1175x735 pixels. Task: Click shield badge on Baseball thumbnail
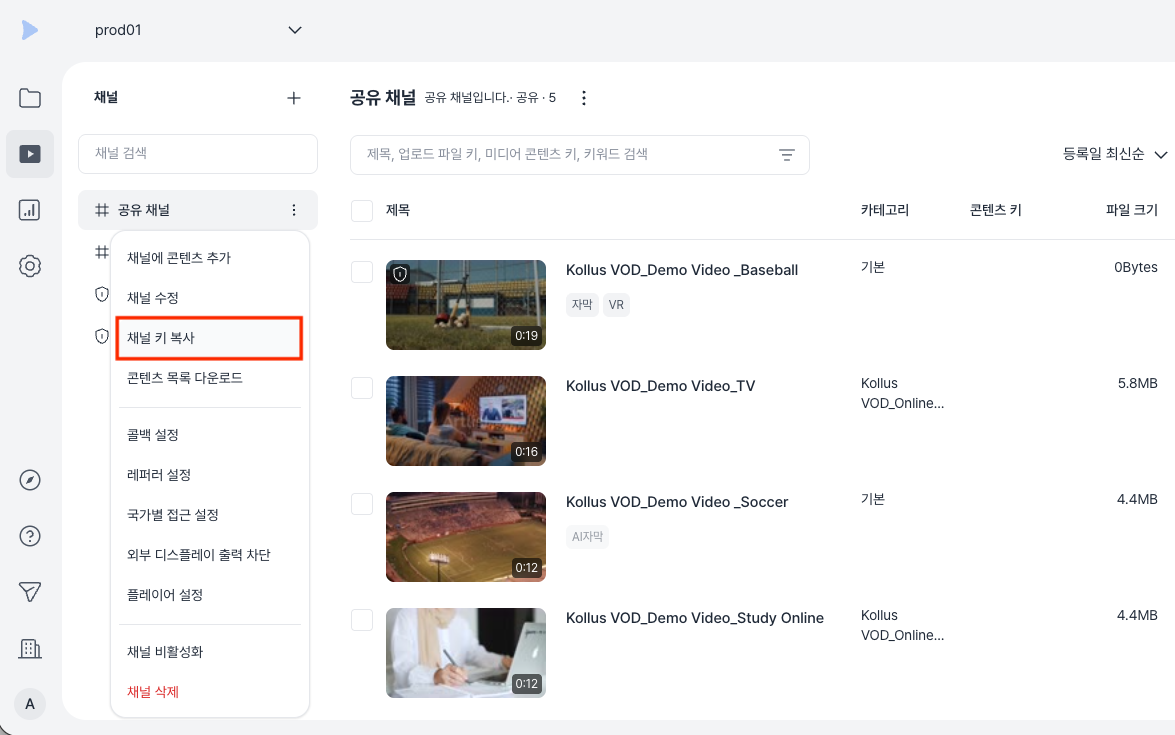(x=400, y=274)
